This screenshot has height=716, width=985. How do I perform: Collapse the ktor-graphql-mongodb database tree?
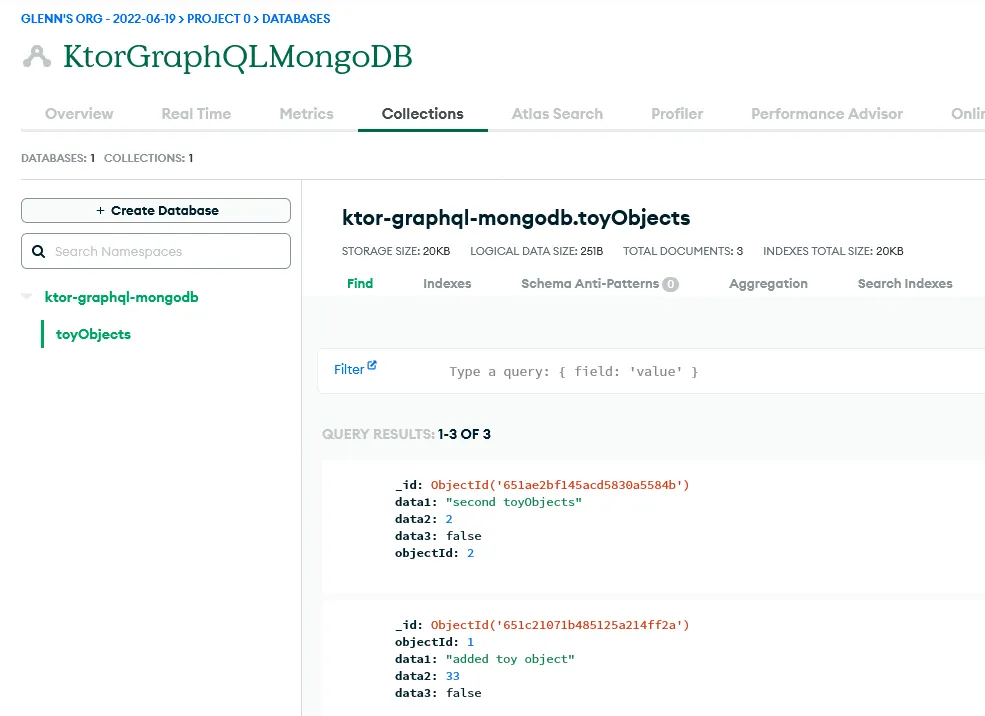click(27, 297)
